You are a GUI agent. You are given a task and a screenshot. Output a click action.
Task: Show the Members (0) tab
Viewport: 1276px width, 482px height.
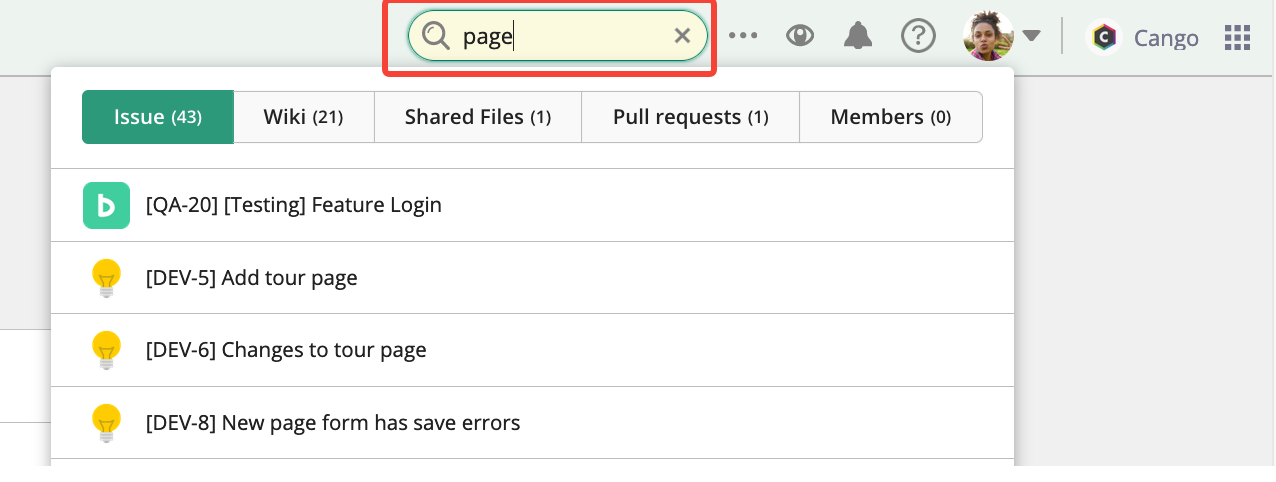pos(891,117)
